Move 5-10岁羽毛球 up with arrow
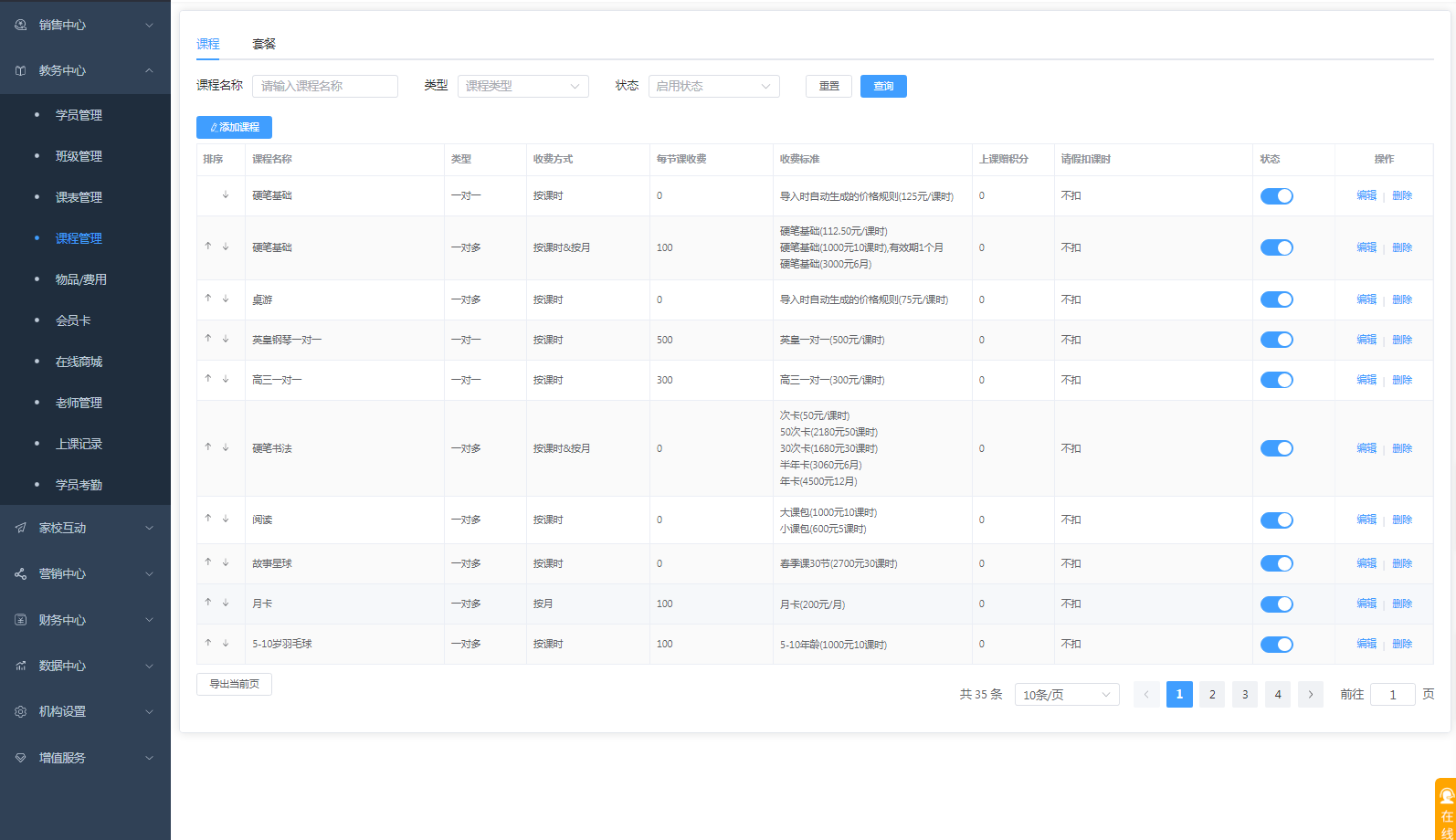Image resolution: width=1456 pixels, height=840 pixels. [x=208, y=643]
